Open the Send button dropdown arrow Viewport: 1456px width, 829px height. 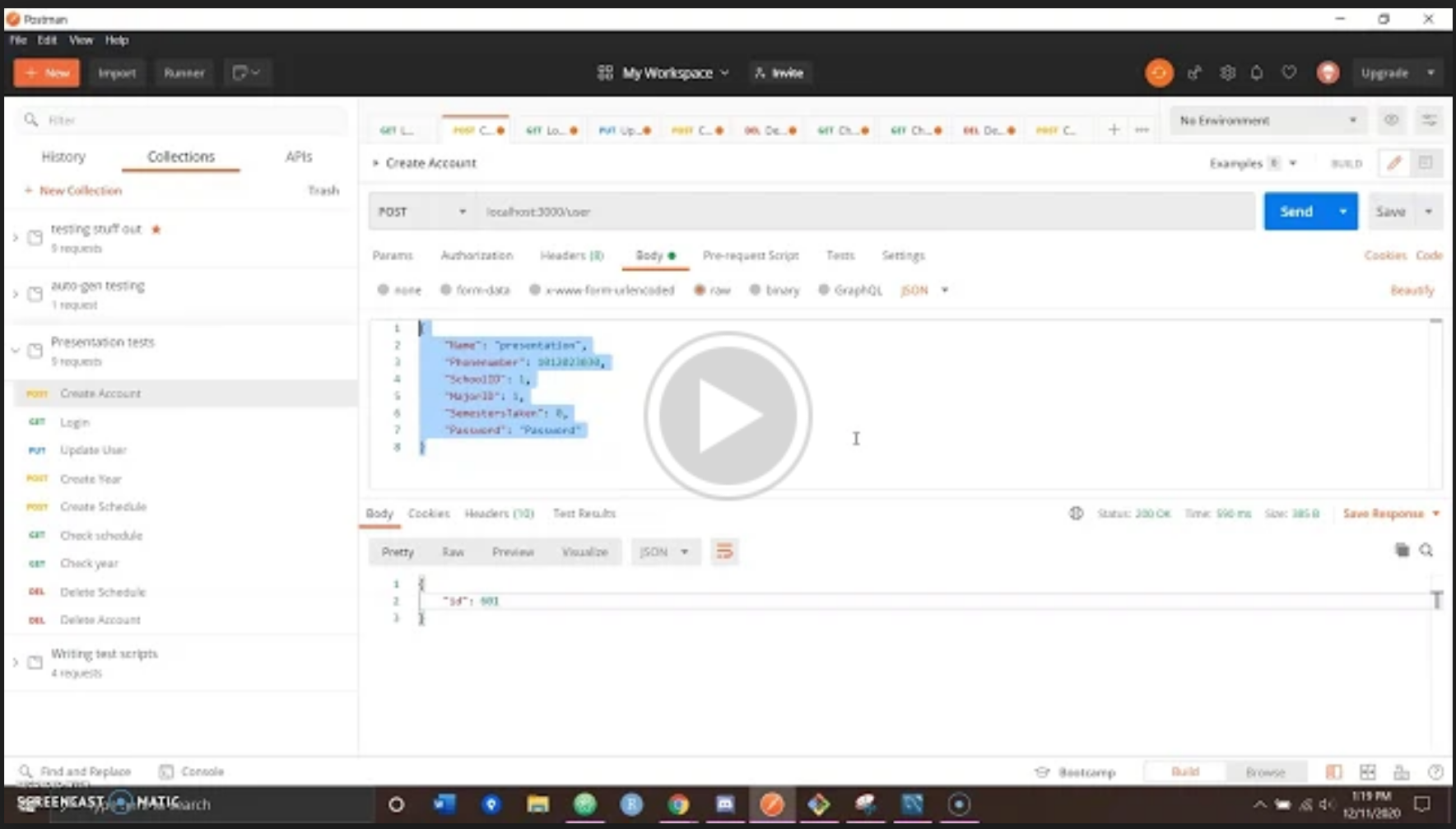pyautogui.click(x=1342, y=212)
